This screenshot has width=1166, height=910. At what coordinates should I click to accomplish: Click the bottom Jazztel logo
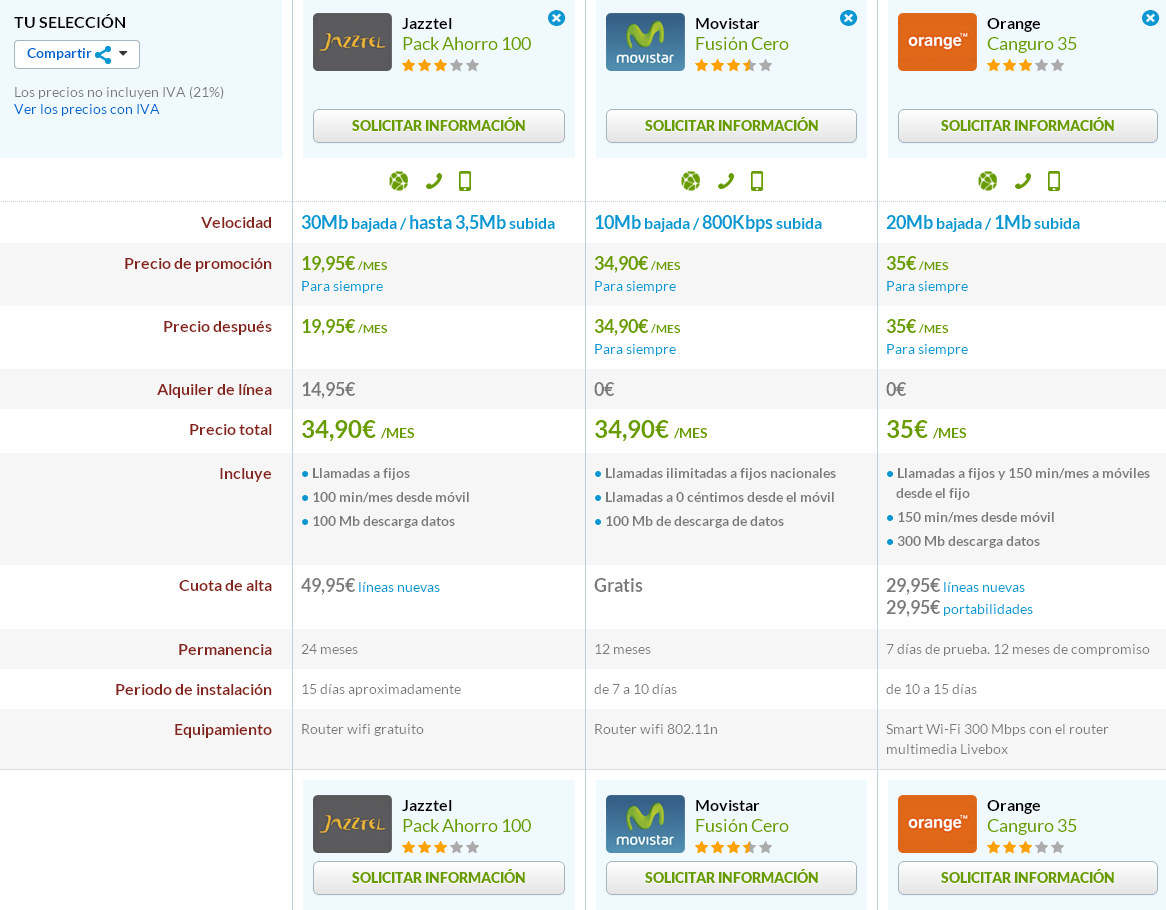tap(352, 824)
